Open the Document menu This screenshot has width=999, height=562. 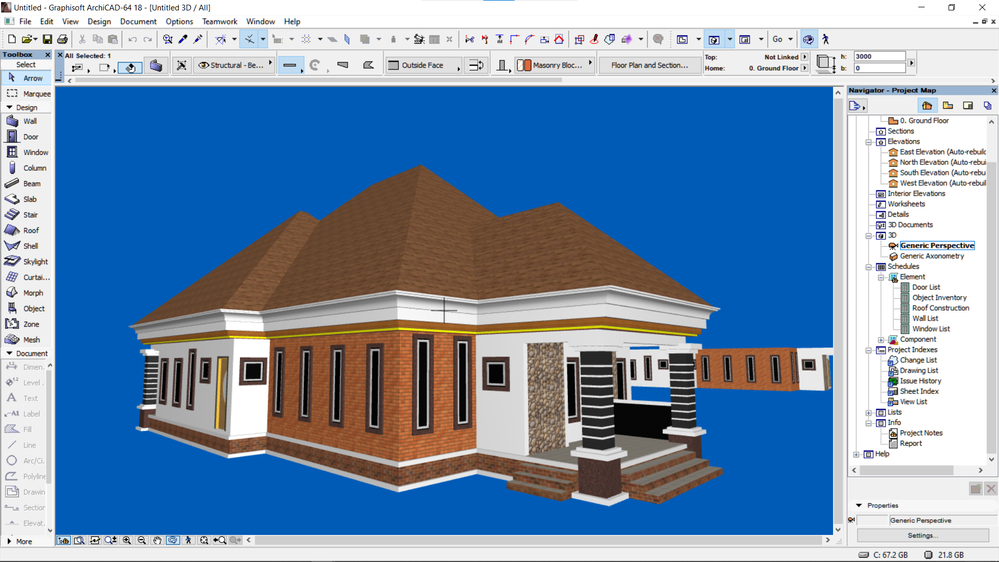click(138, 22)
